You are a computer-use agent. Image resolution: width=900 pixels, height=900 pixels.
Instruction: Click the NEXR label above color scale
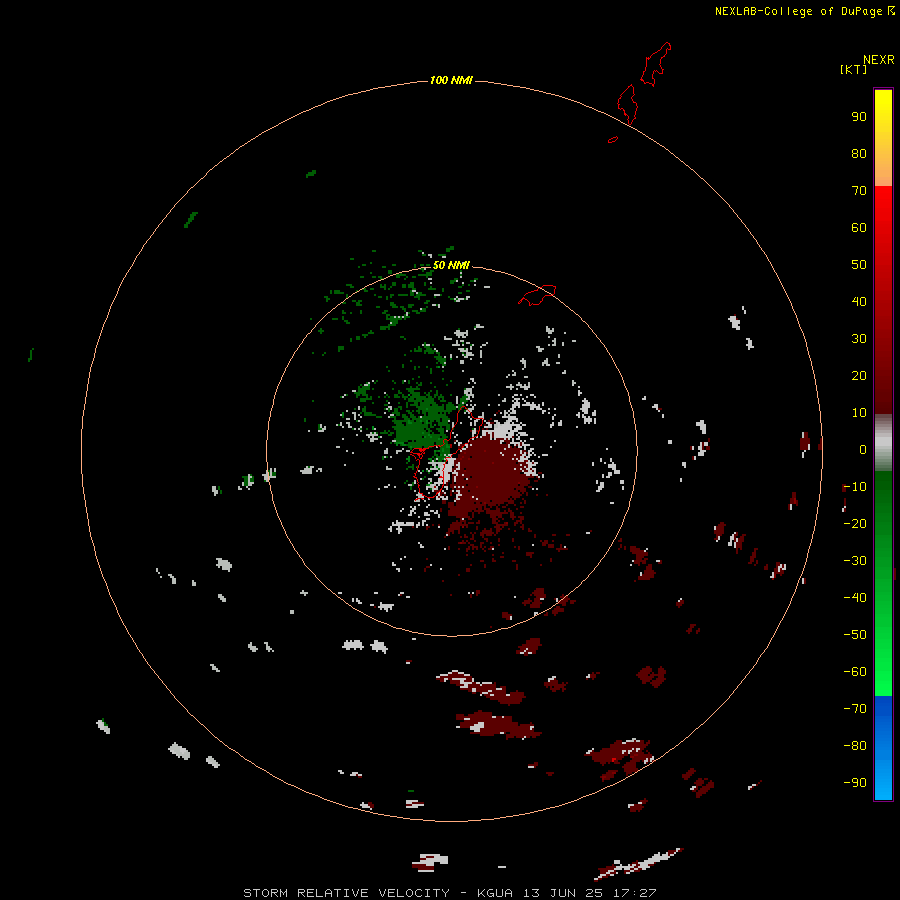point(879,59)
